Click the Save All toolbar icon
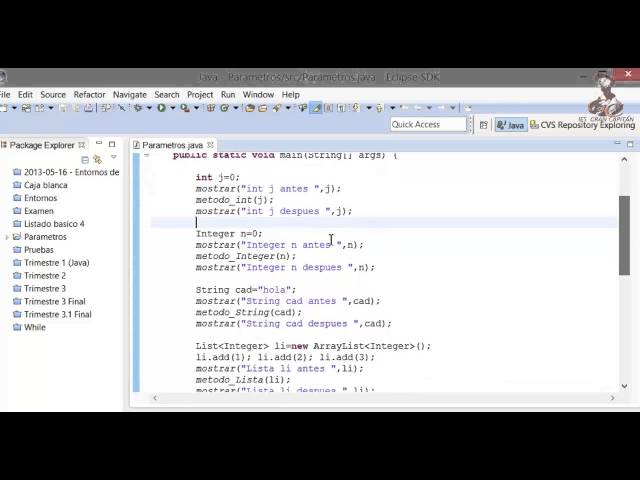 [x=76, y=108]
